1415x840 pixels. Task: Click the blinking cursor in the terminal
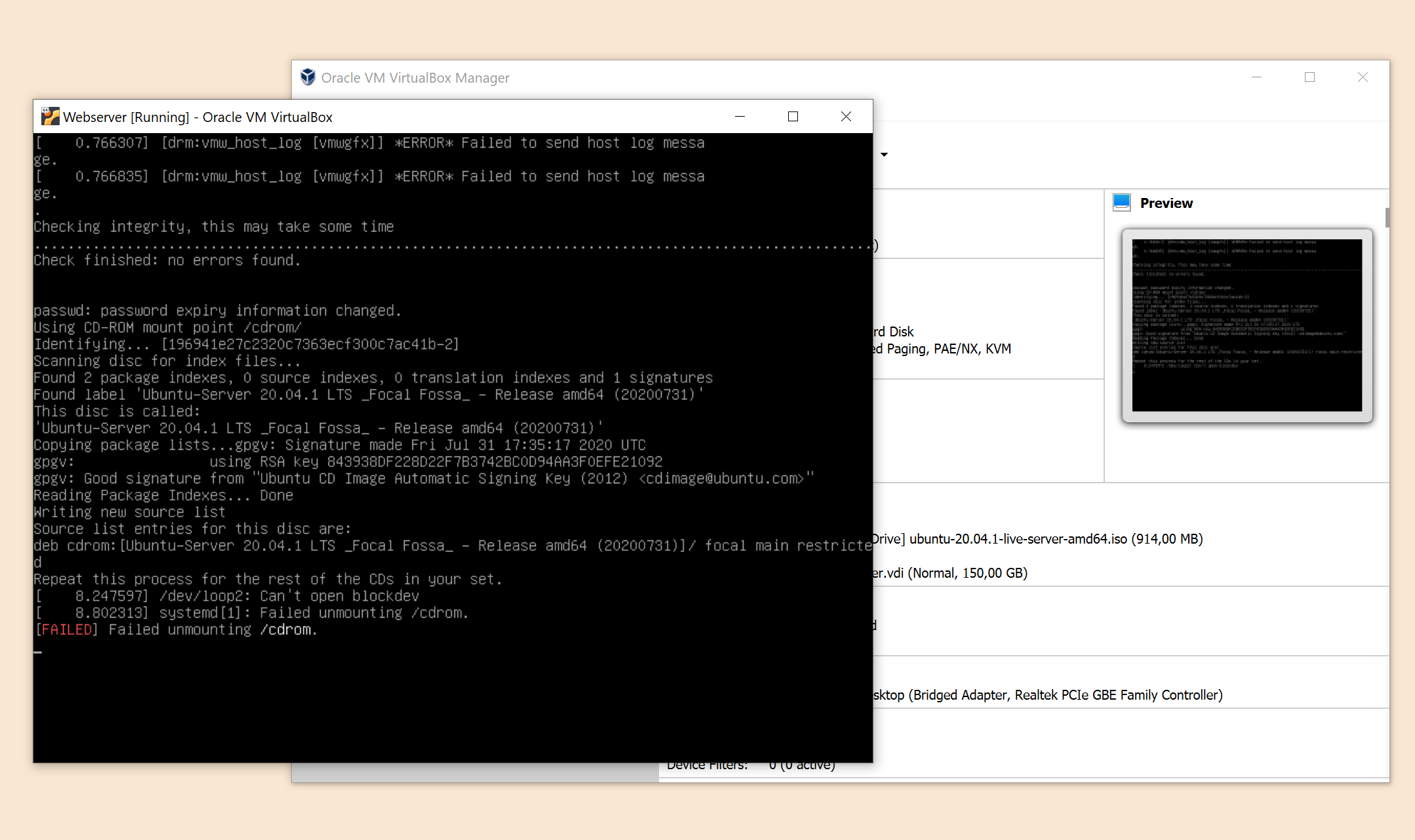click(37, 652)
